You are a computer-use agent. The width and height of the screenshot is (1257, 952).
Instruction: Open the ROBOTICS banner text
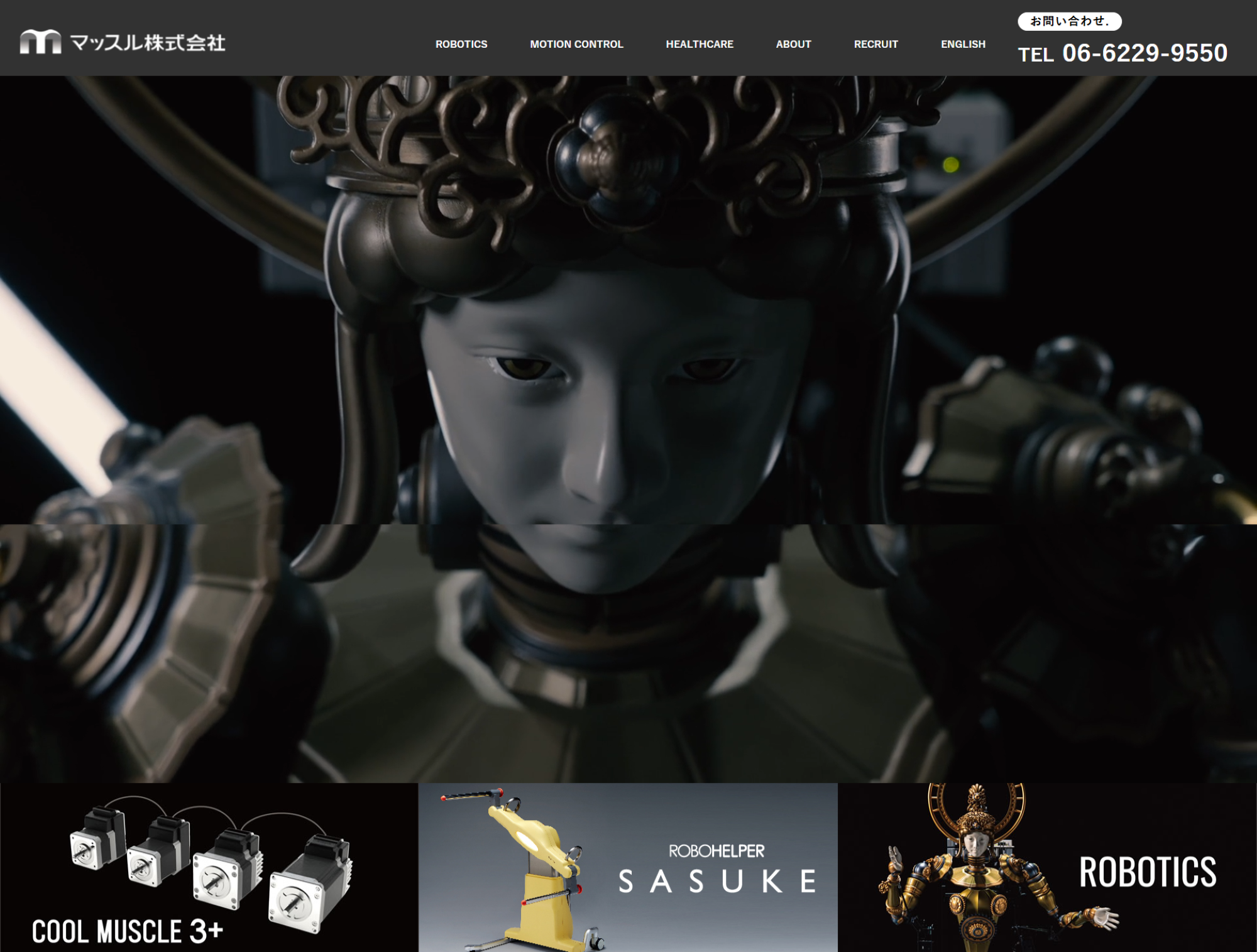[1148, 872]
